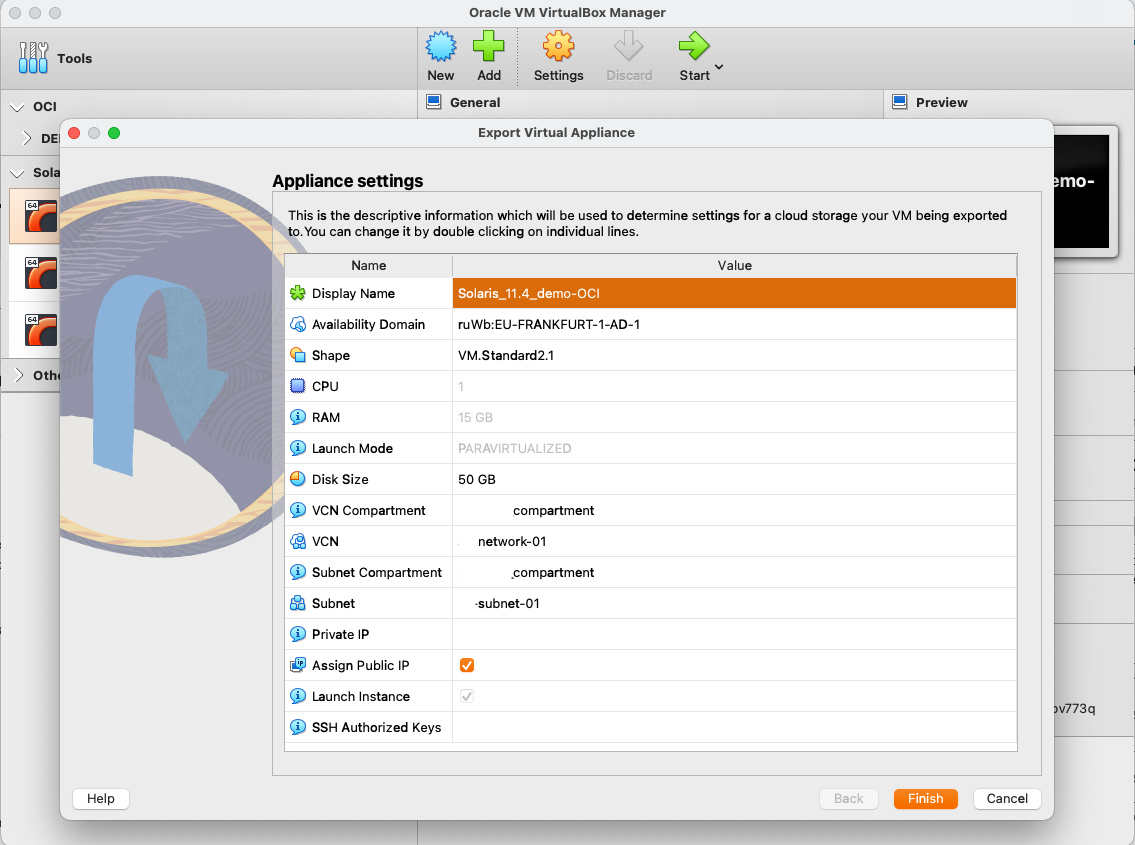Click the CPU chip icon

click(298, 386)
